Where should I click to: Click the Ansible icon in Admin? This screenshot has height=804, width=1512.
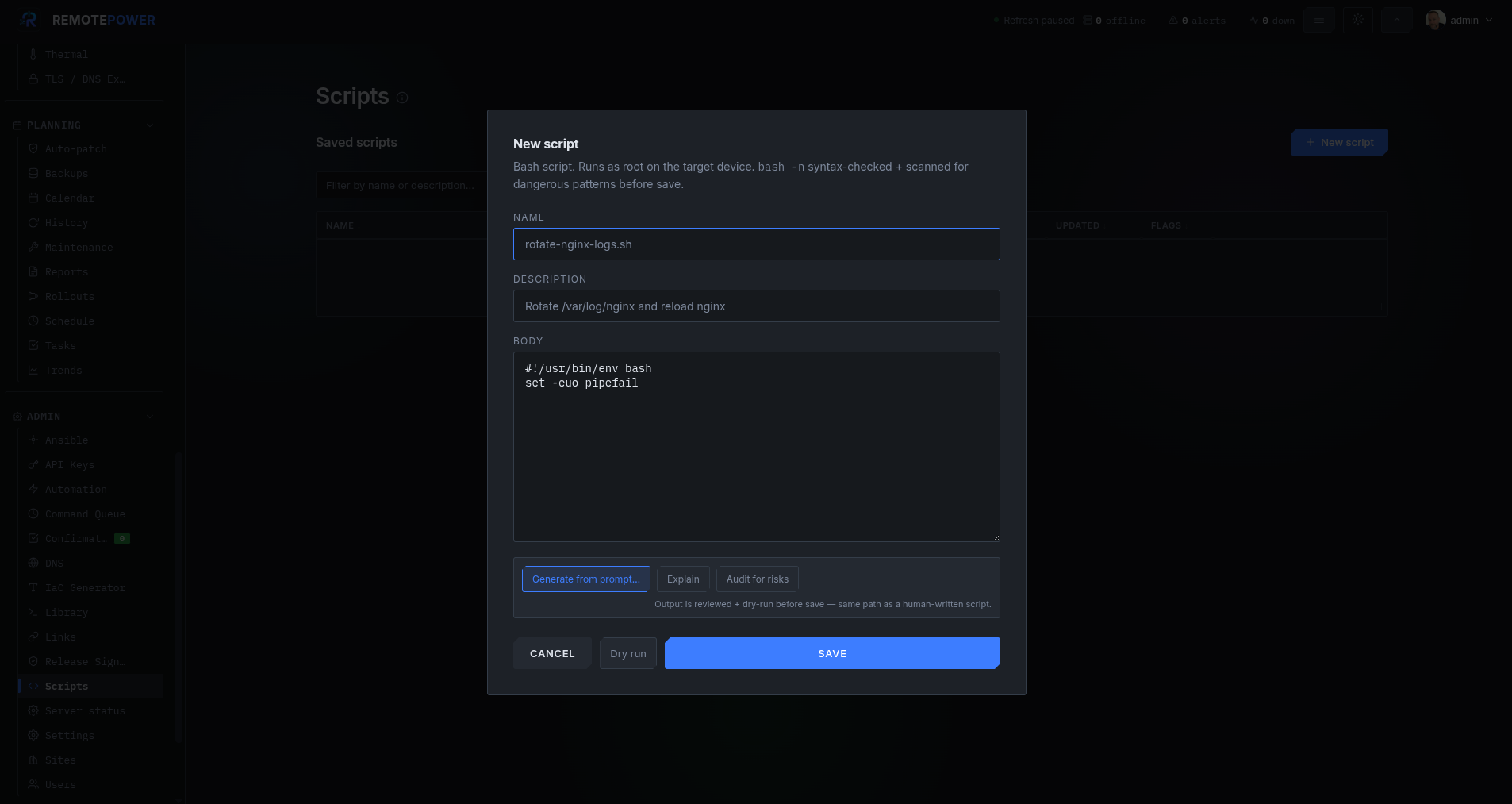(33, 440)
